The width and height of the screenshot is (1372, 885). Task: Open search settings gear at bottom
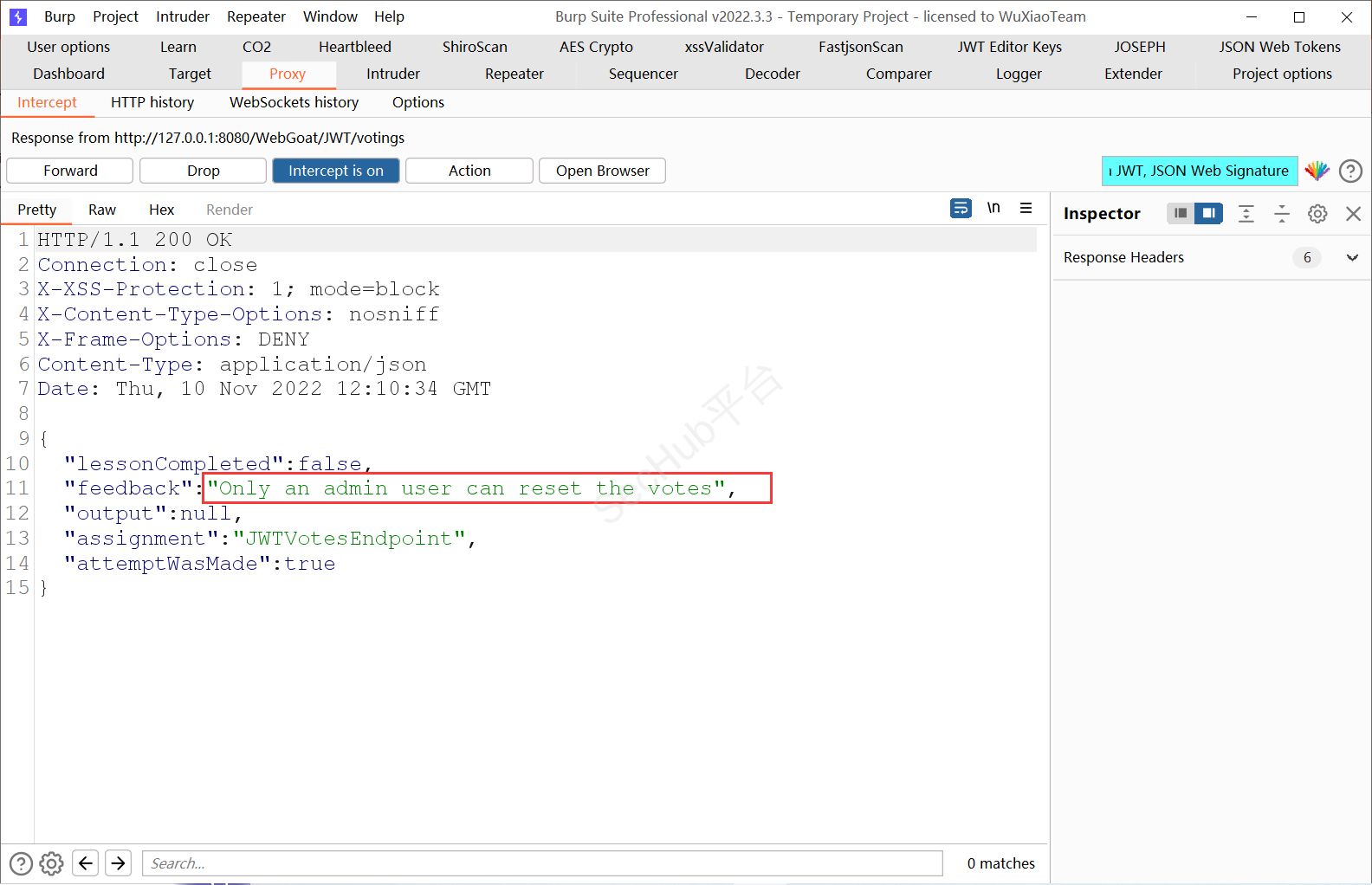[52, 863]
